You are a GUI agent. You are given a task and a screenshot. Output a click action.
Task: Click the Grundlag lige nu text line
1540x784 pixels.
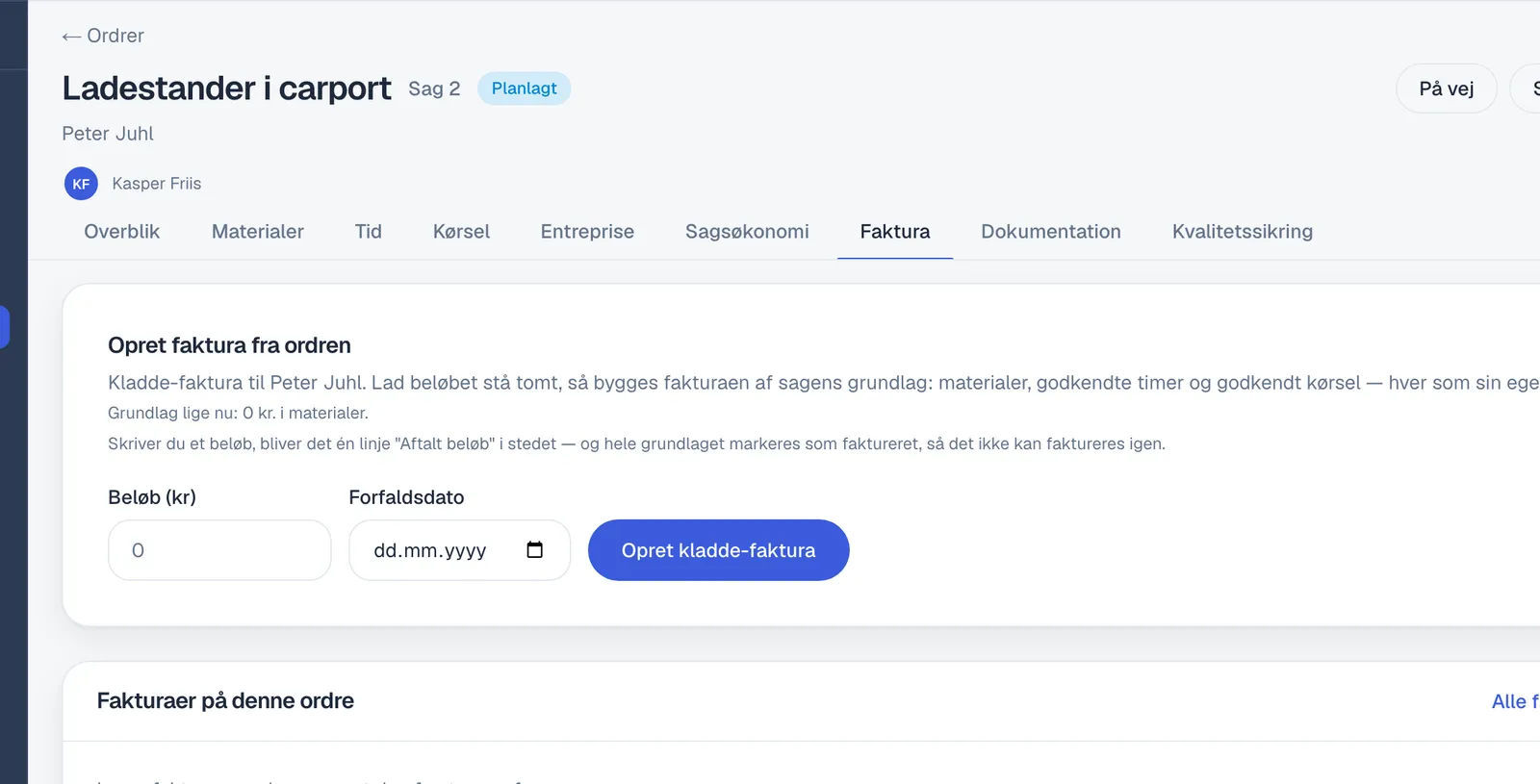click(x=238, y=413)
